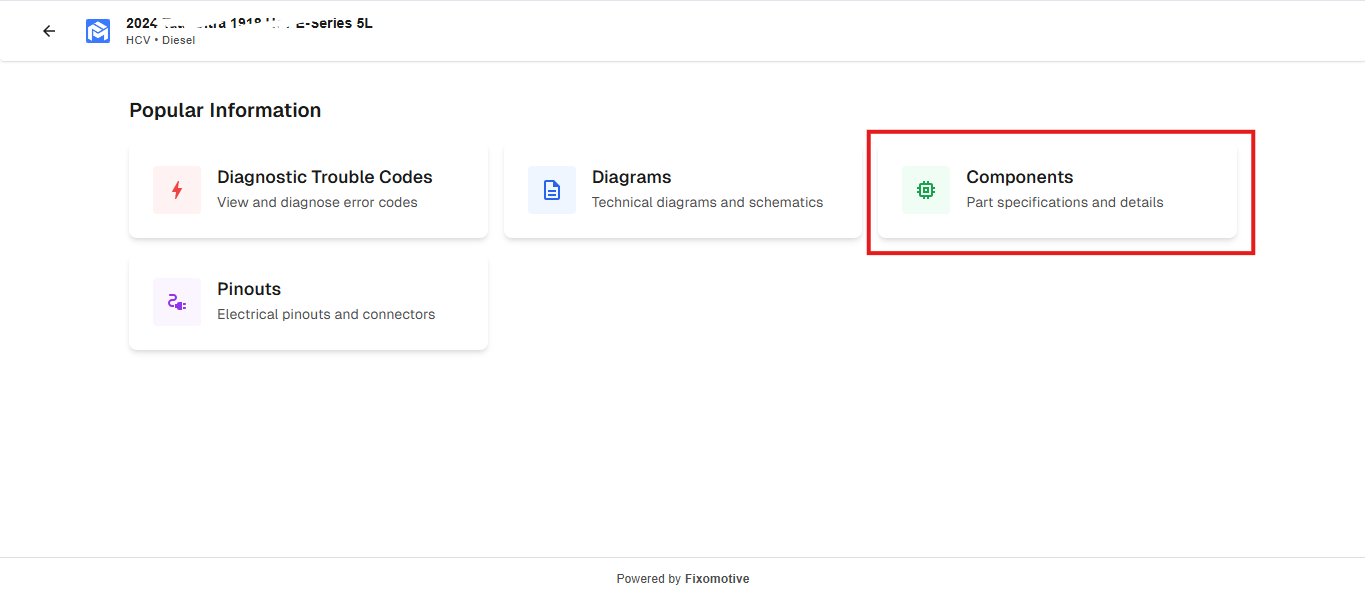The width and height of the screenshot is (1365, 600).
Task: Click the blue document icon on Diagrams card
Action: click(x=551, y=189)
